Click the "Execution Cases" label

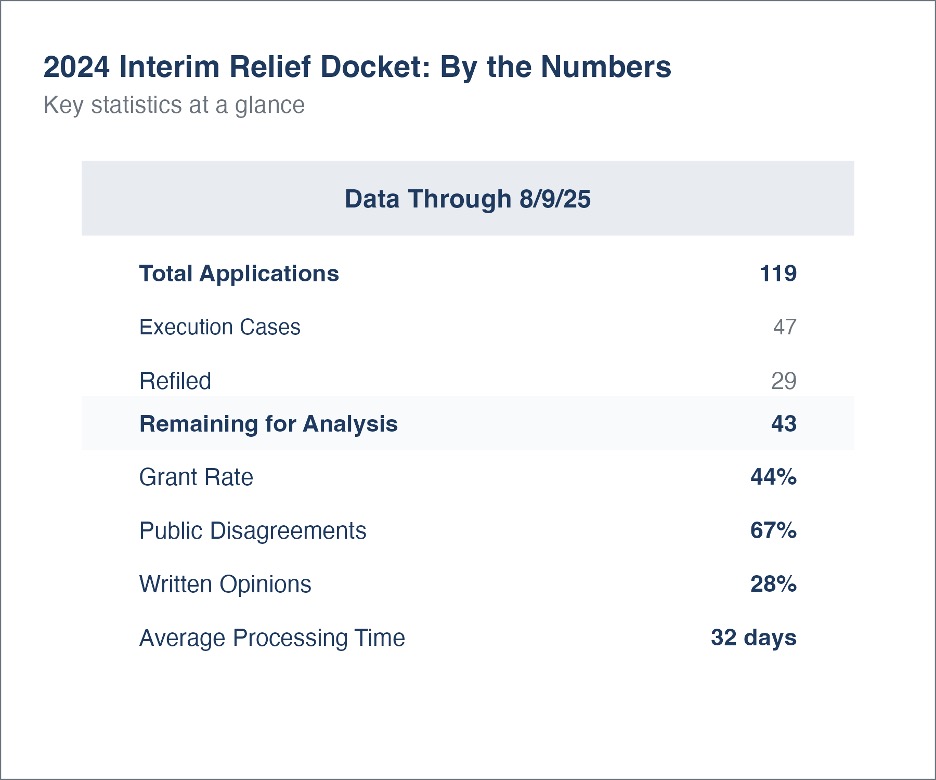tap(220, 327)
